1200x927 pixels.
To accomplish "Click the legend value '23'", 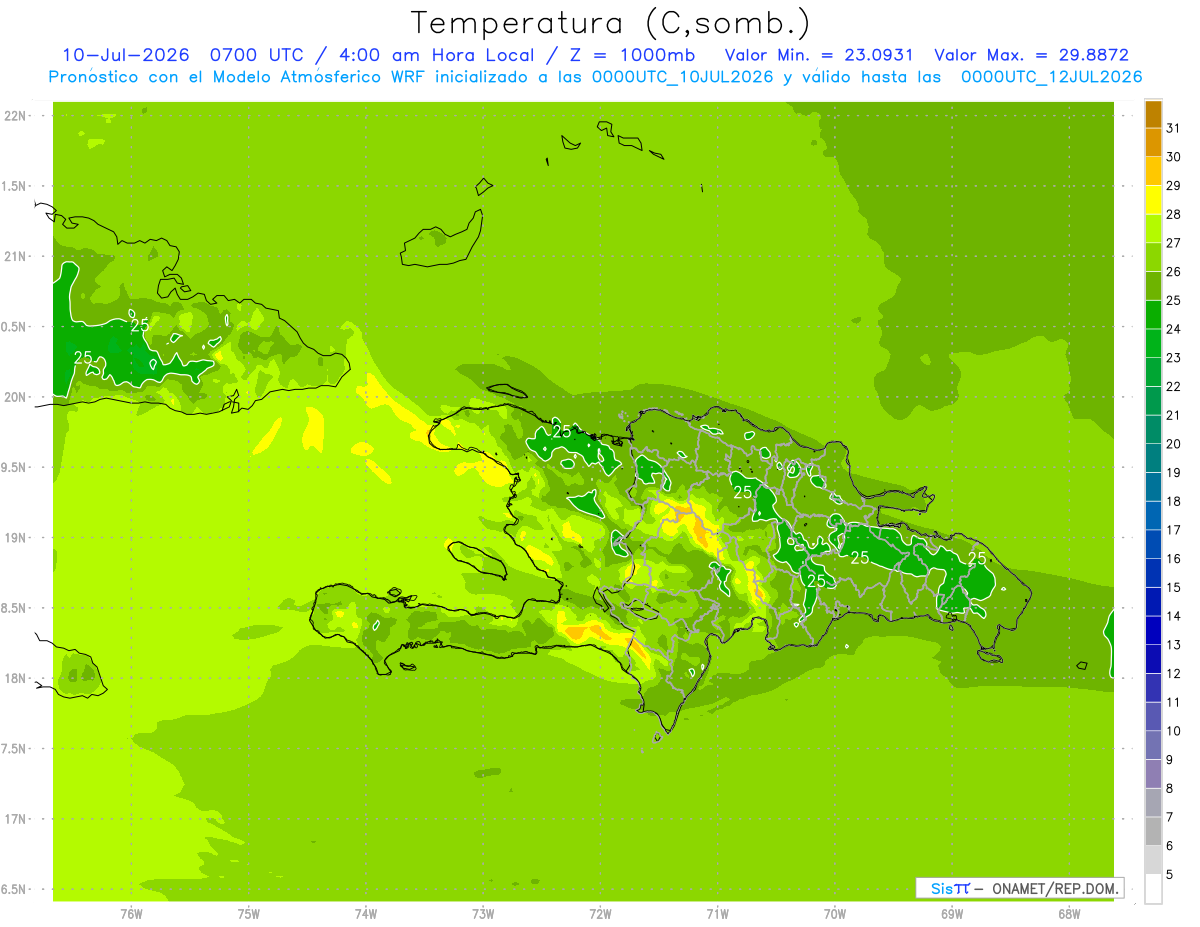I will 1173,358.
